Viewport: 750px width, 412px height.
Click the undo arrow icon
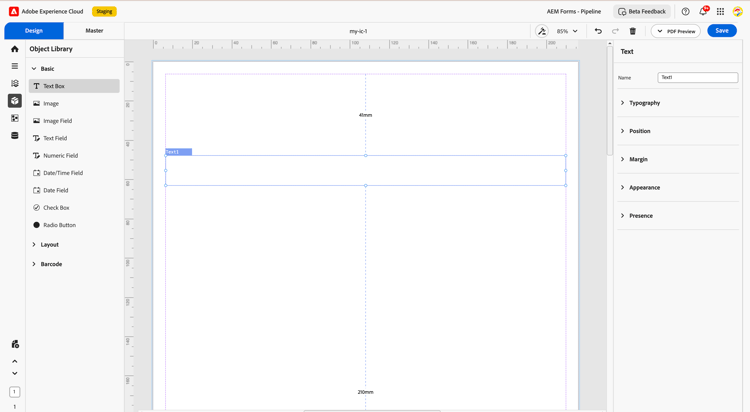(598, 31)
